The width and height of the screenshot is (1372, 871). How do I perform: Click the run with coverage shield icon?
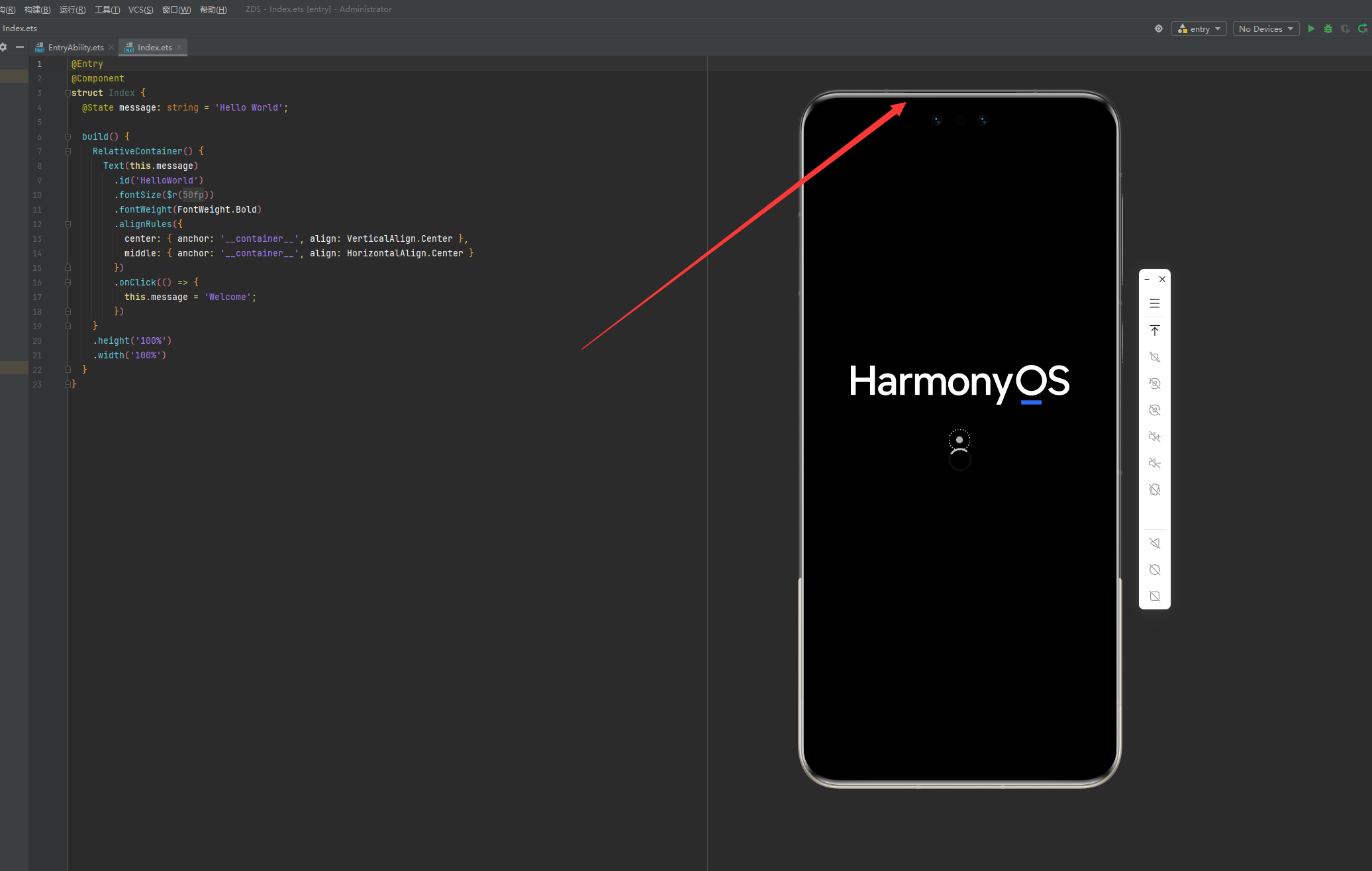[x=1345, y=28]
